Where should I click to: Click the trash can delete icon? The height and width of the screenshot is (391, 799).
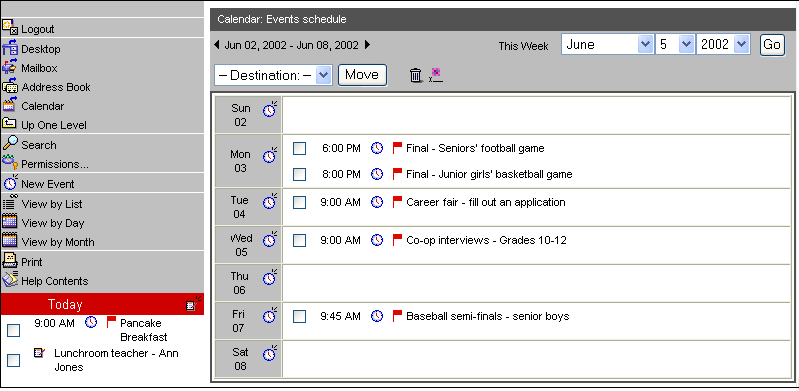click(416, 75)
